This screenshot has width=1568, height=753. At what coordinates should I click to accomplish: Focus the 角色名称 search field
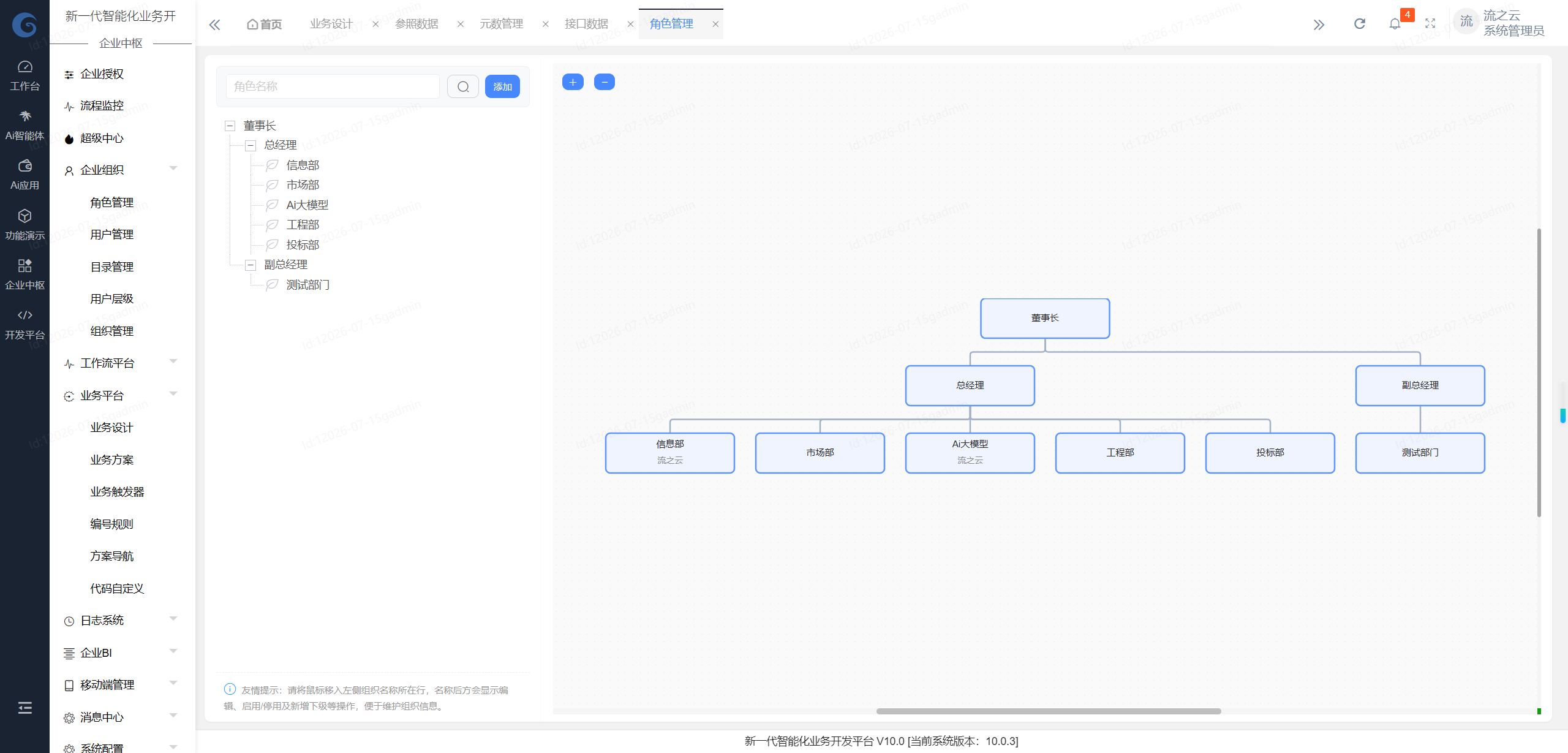[333, 86]
